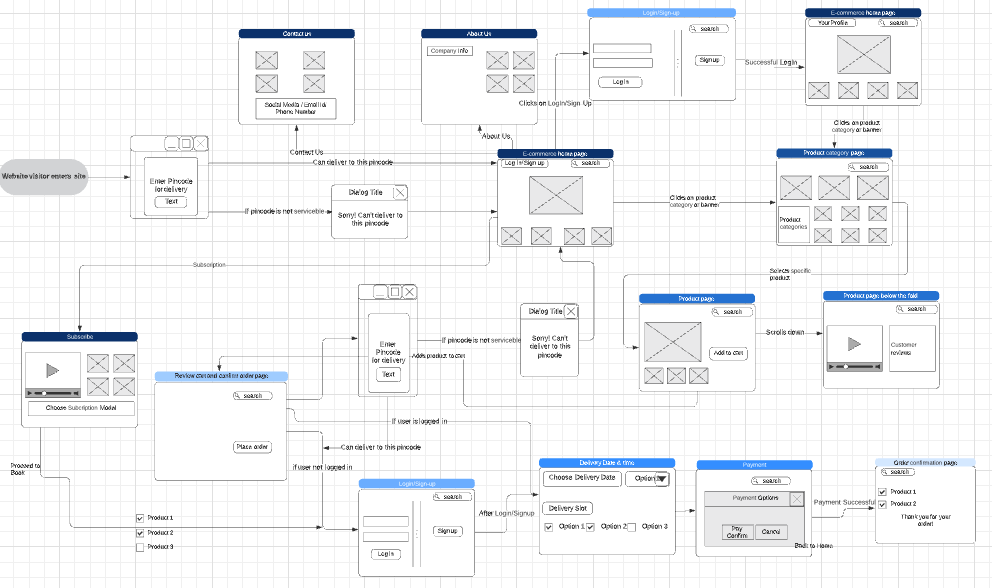Screen dimensions: 992x588
Task: Select the Contact us frame title bar
Action: coord(297,34)
